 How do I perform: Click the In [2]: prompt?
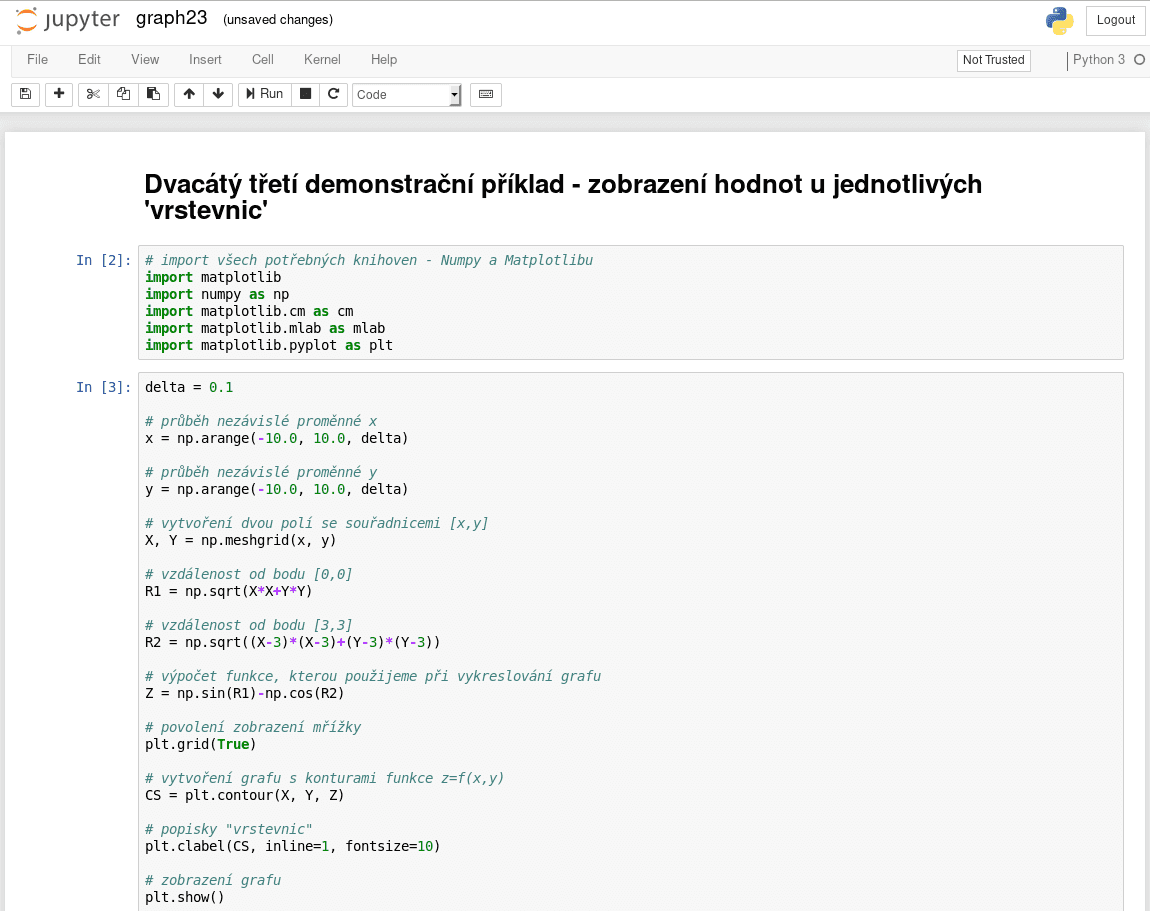click(x=103, y=260)
